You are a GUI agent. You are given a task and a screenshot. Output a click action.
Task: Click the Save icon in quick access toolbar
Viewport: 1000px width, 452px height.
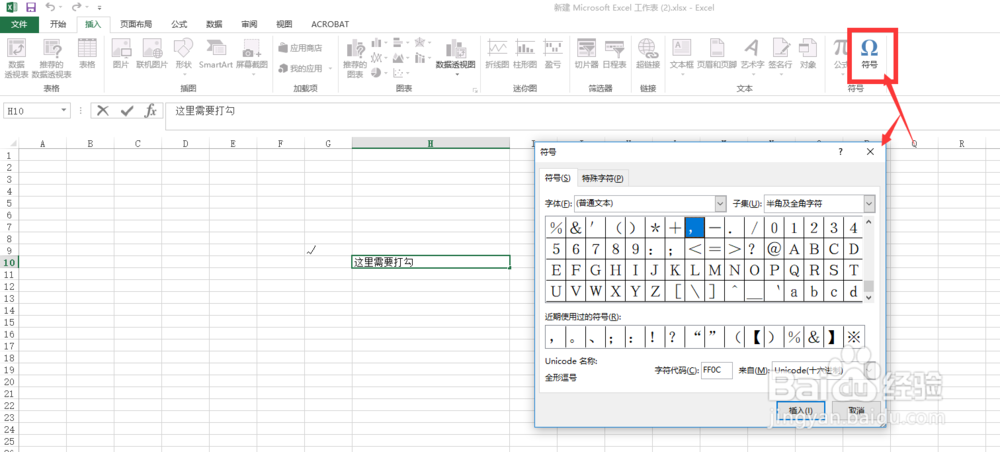point(31,8)
